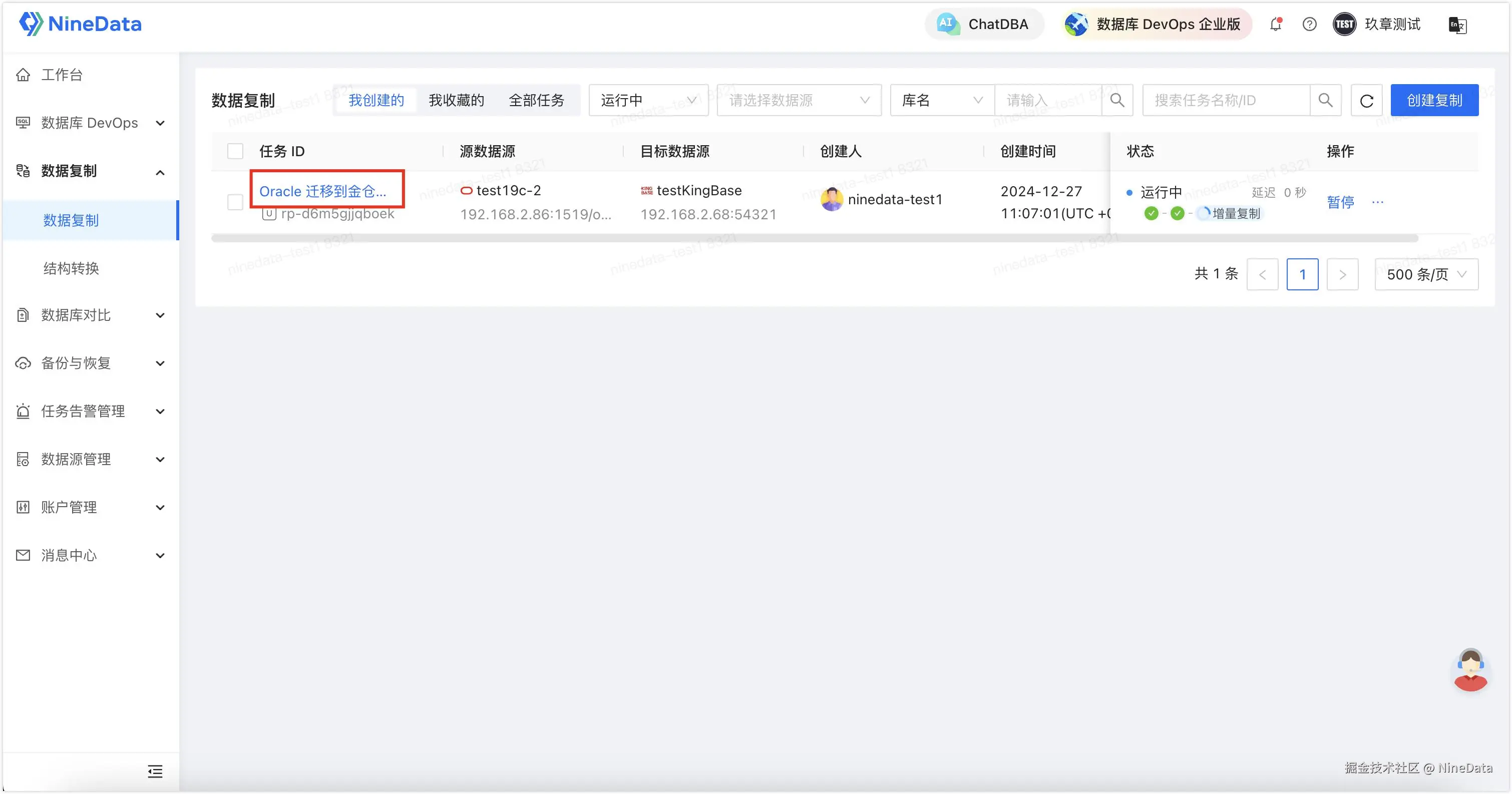Open the 请选择数据源 datasource dropdown
This screenshot has height=794, width=1512.
(798, 100)
